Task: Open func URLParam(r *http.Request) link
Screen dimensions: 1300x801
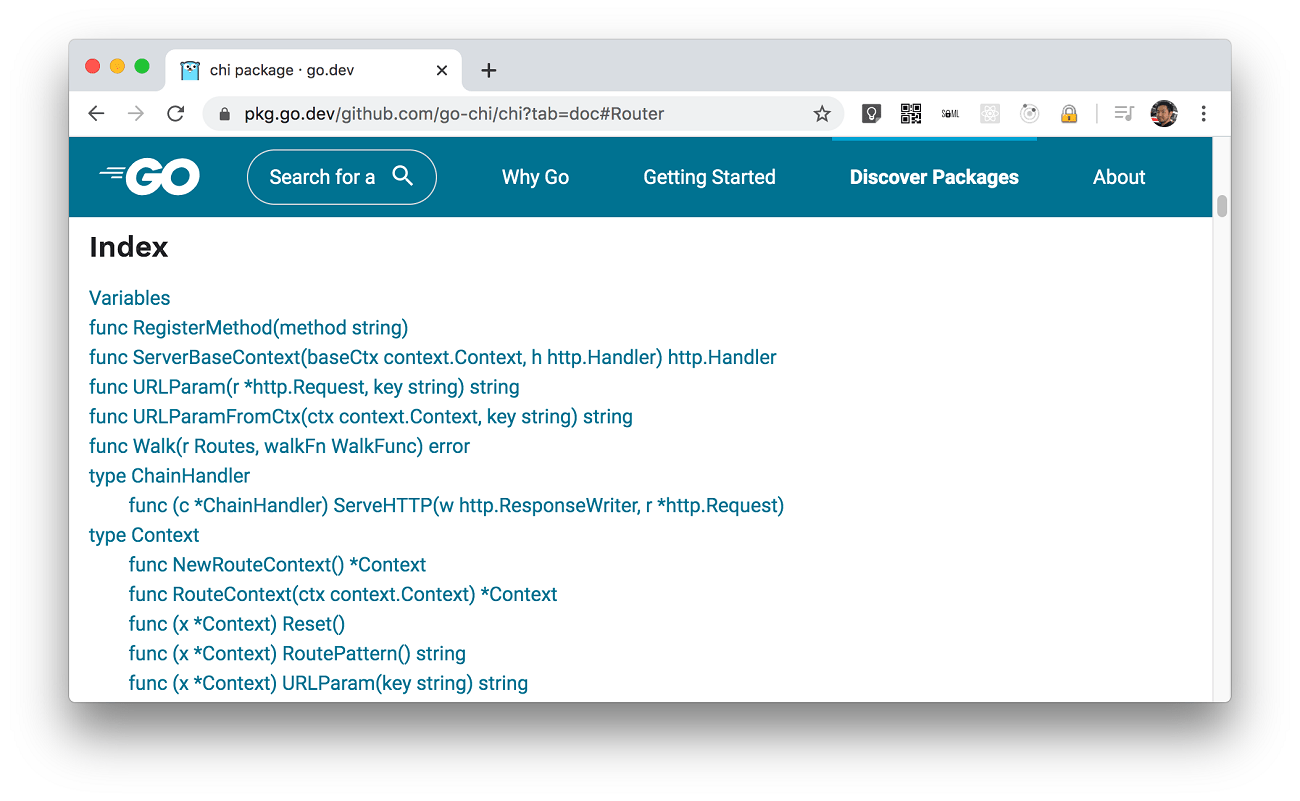Action: 304,387
